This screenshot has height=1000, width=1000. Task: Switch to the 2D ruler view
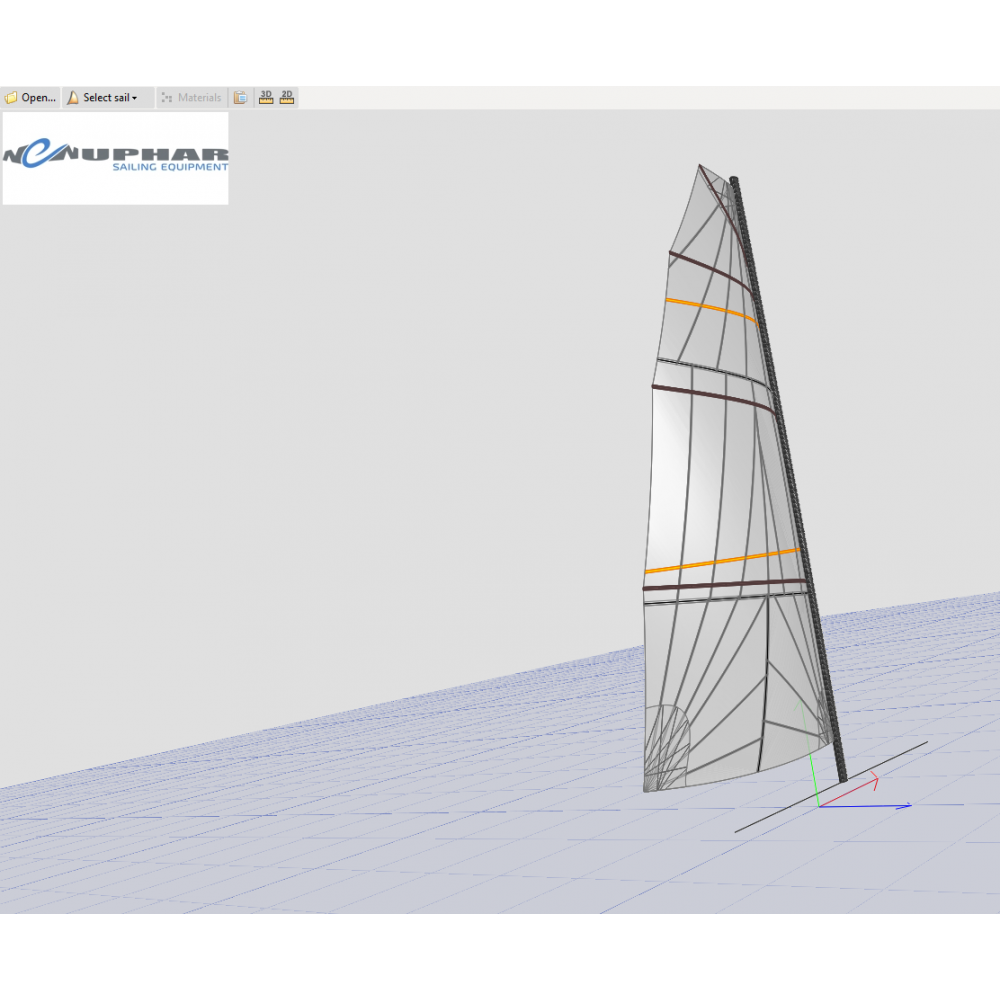tap(287, 98)
